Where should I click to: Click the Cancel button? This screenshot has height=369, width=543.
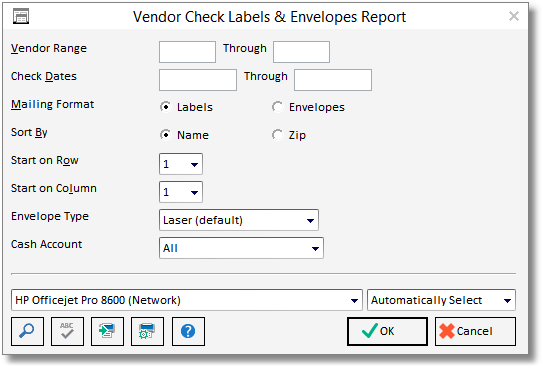point(475,331)
